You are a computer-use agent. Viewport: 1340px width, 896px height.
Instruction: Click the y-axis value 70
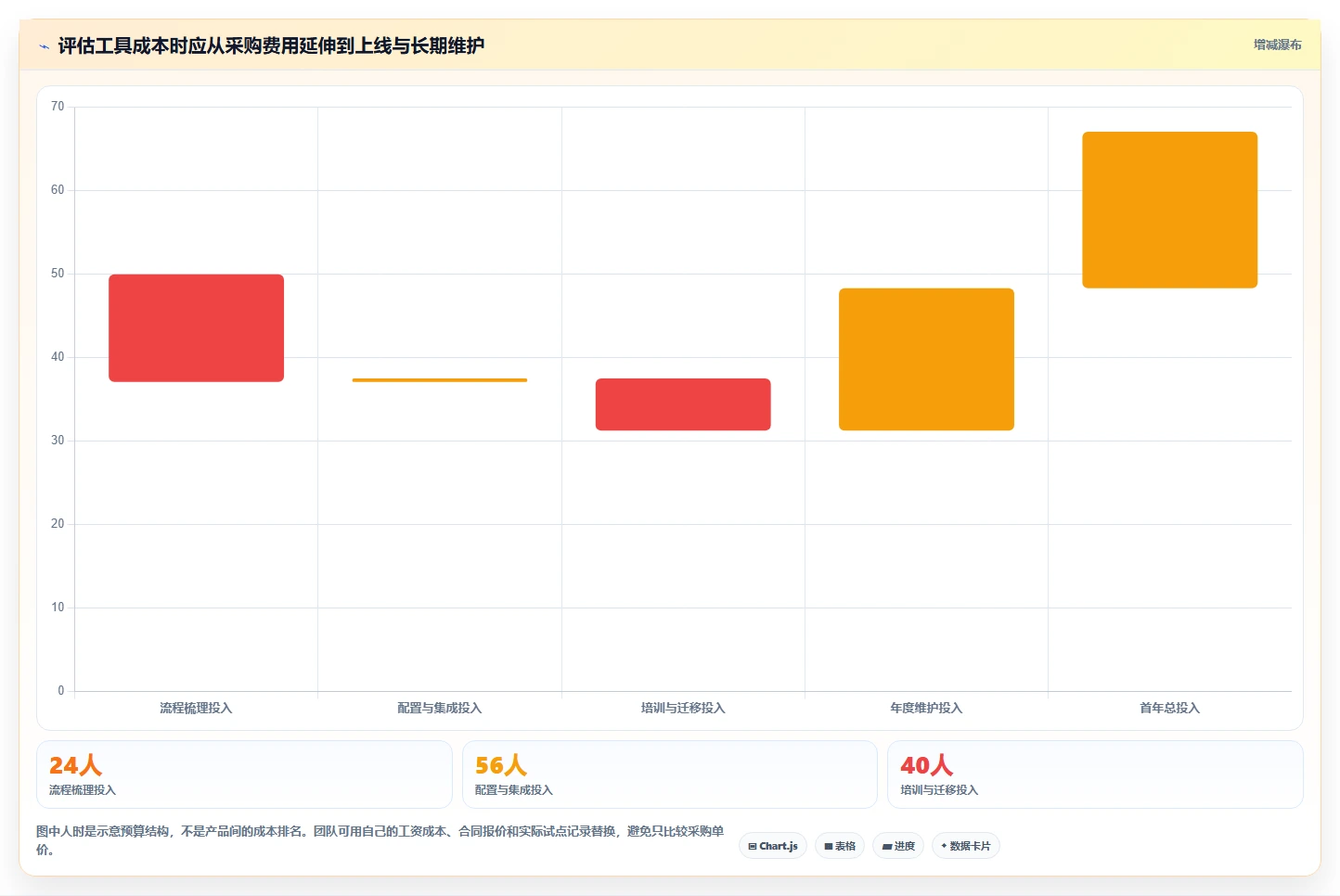[58, 107]
